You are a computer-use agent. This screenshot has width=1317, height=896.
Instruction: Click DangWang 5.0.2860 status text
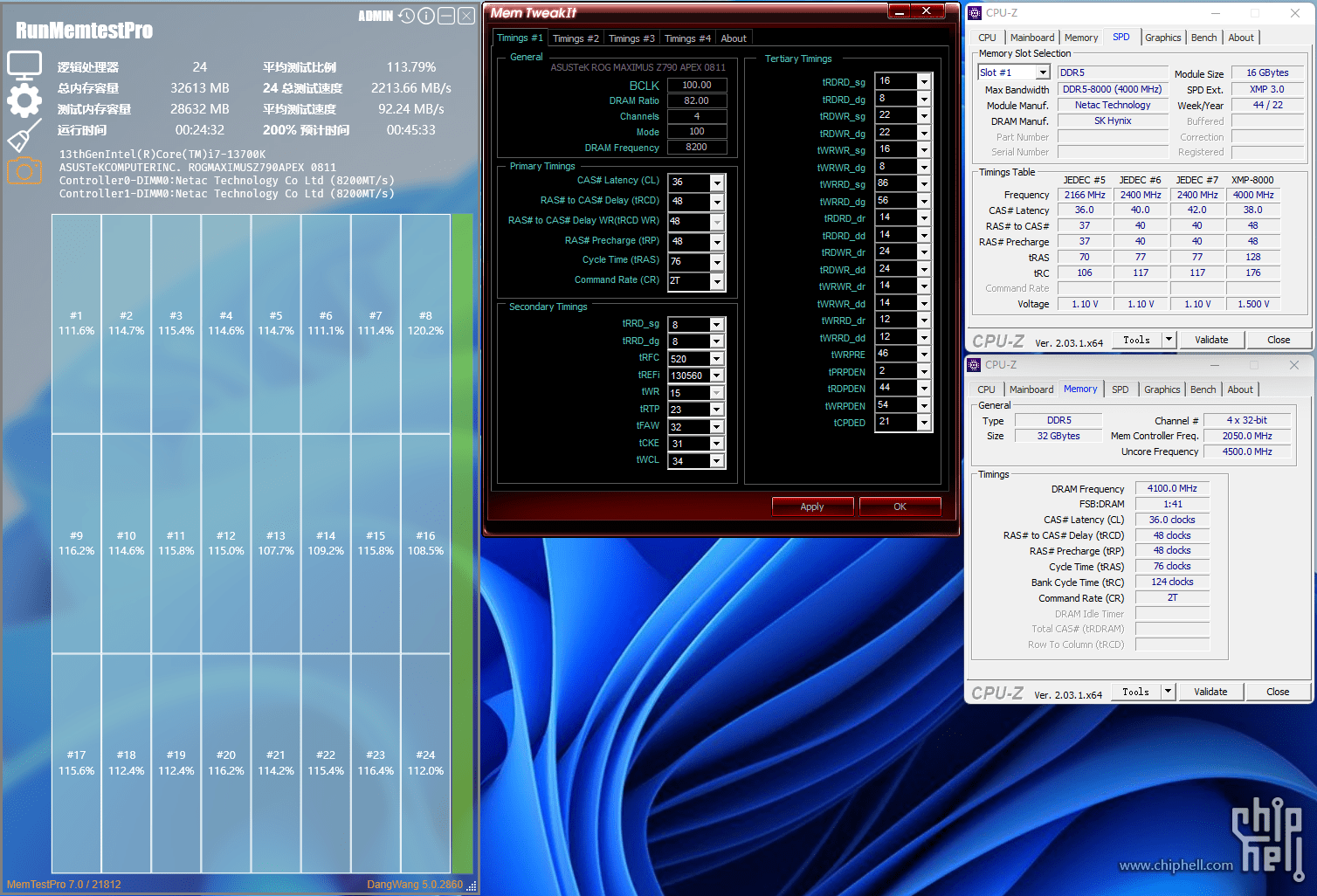[x=415, y=885]
